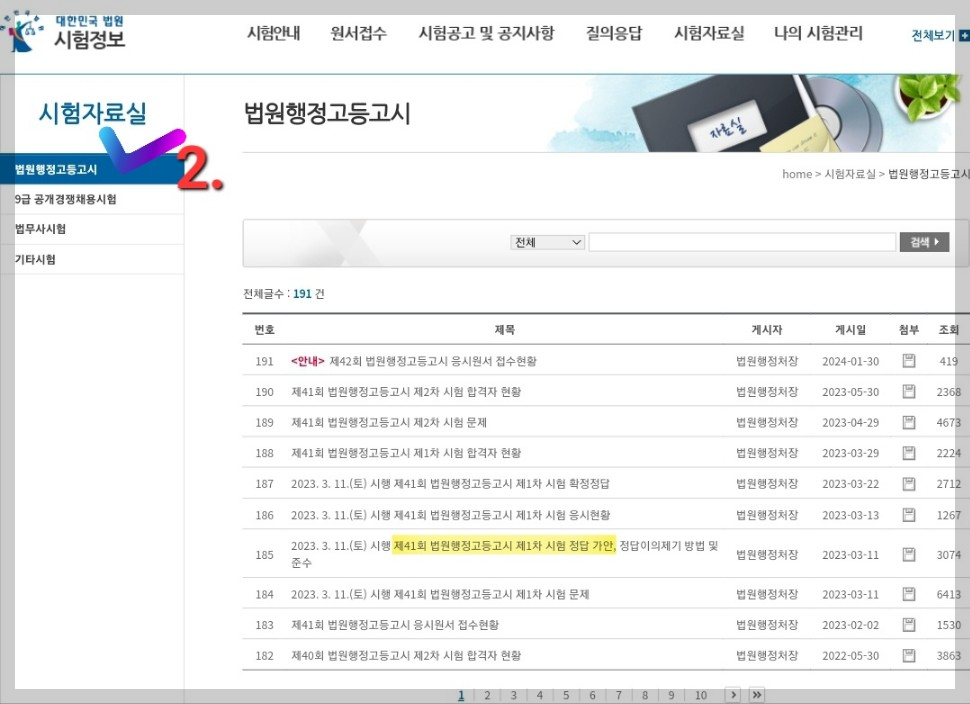Open the attachment for post 191
Viewport: 970px width, 704px height.
click(908, 362)
